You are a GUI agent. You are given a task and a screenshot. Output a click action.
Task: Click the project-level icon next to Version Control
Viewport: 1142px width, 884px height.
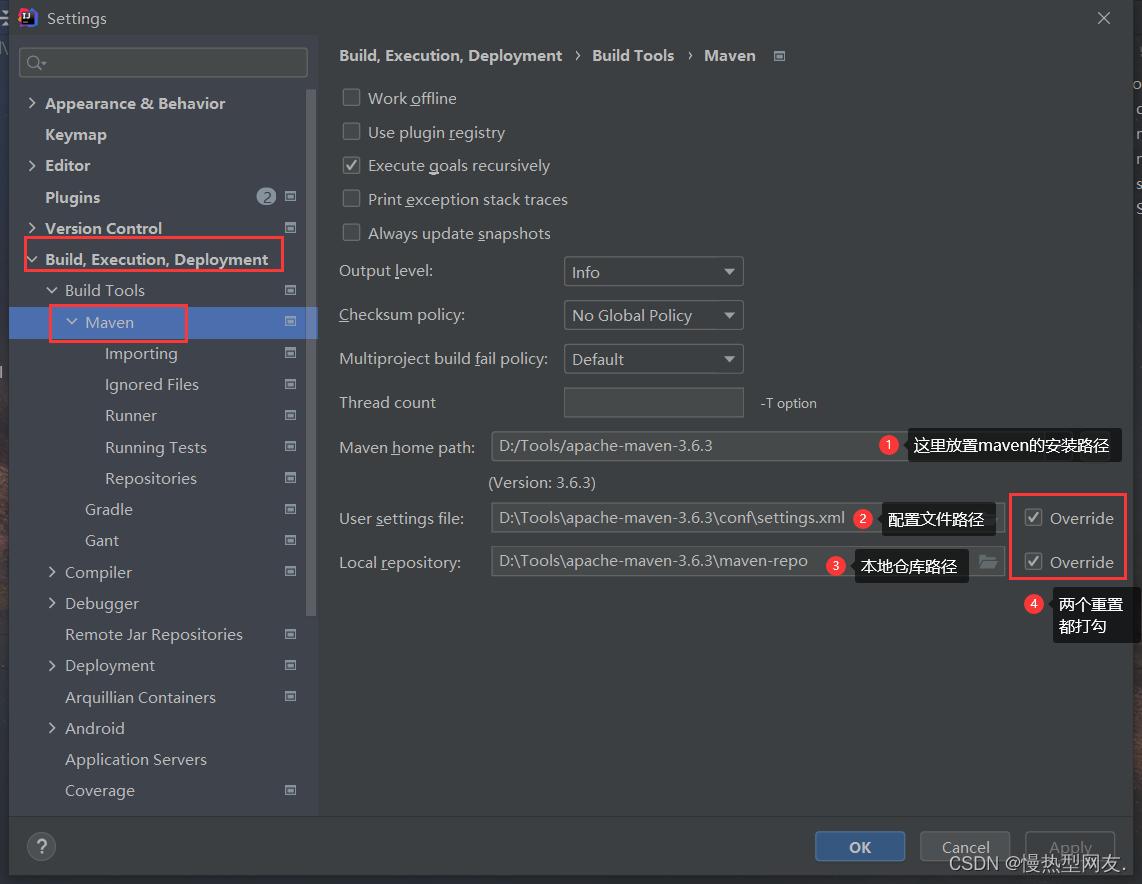pos(291,228)
